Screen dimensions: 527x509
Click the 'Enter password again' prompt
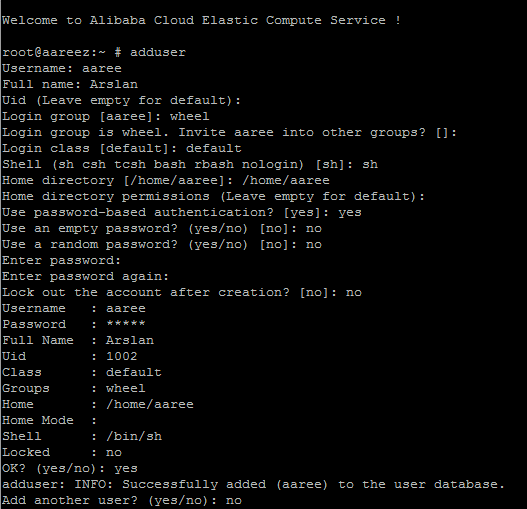[x=85, y=276]
